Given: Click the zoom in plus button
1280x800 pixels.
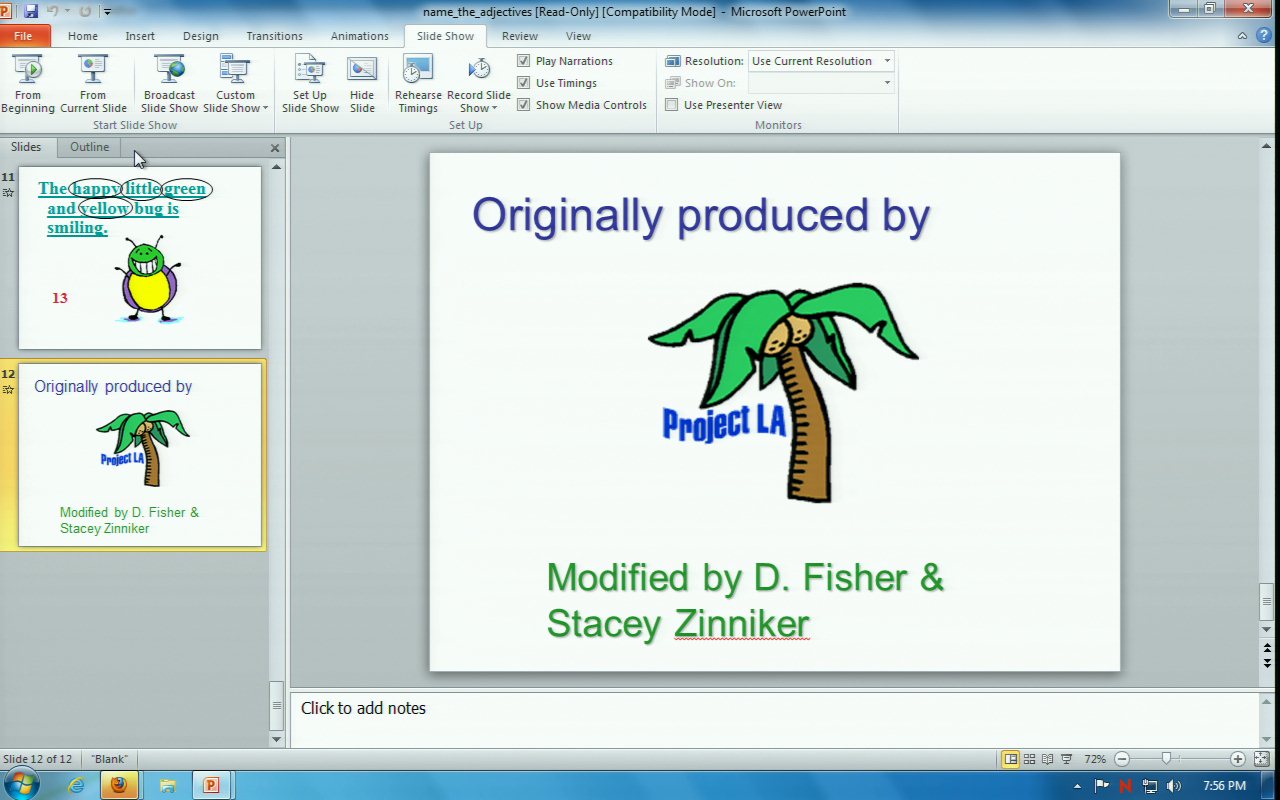Looking at the screenshot, I should click(x=1238, y=759).
